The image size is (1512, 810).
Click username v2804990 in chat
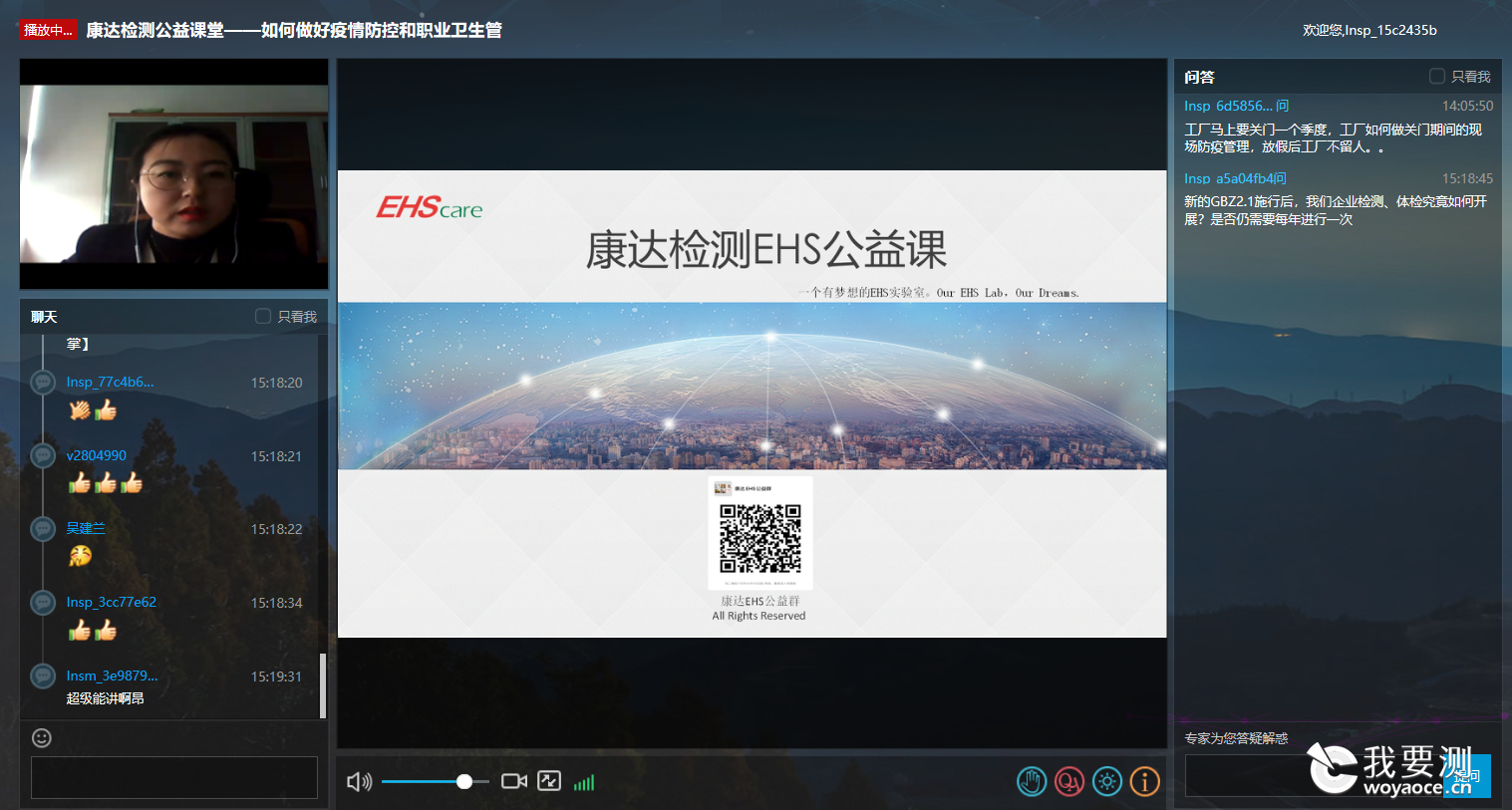click(97, 455)
